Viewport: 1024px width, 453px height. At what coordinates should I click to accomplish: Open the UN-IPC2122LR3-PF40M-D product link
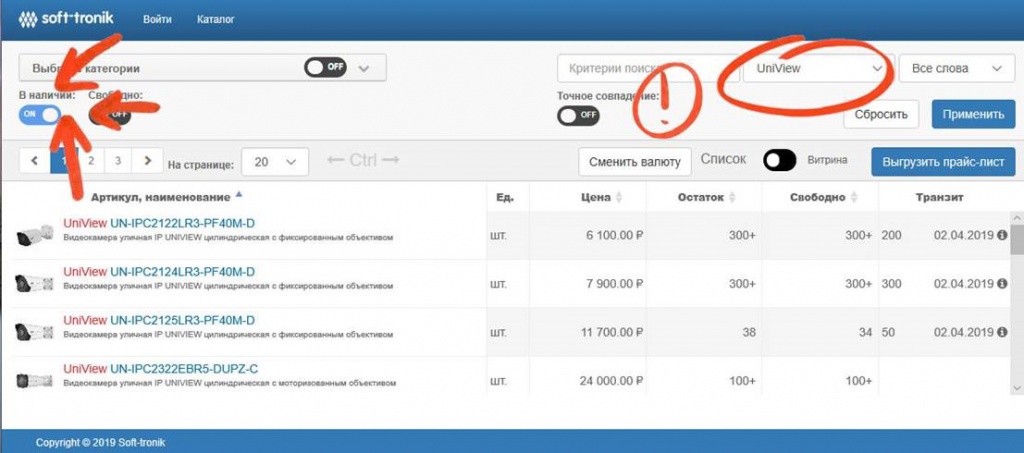[182, 223]
